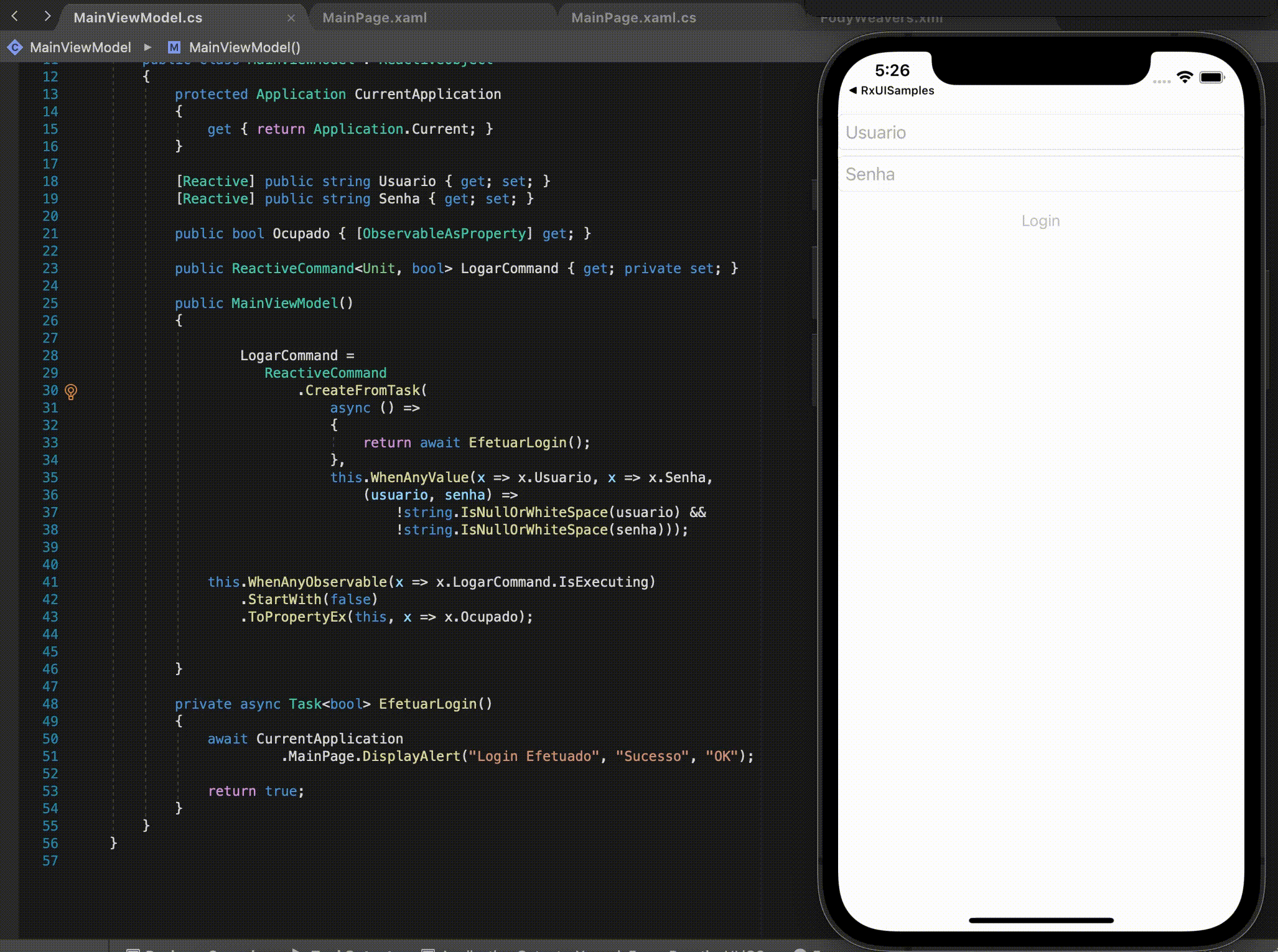
Task: Click the MainViewModel class icon in breadcrumb
Action: point(15,47)
